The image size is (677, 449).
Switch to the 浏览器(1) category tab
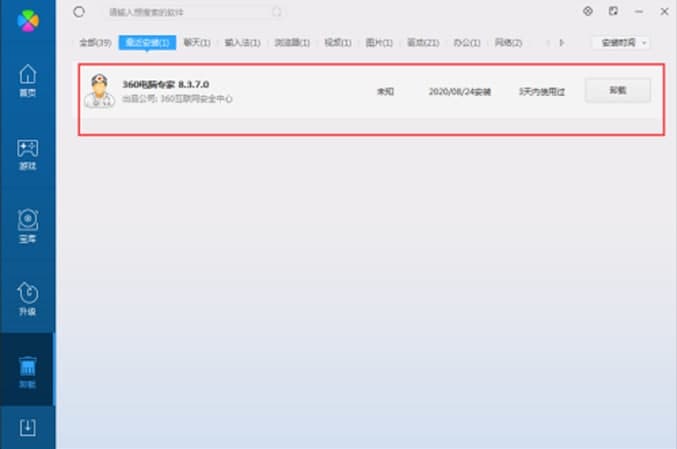coord(292,42)
